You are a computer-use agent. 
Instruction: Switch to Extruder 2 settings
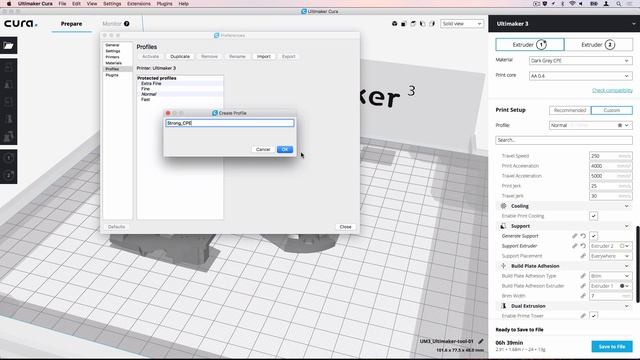point(598,44)
